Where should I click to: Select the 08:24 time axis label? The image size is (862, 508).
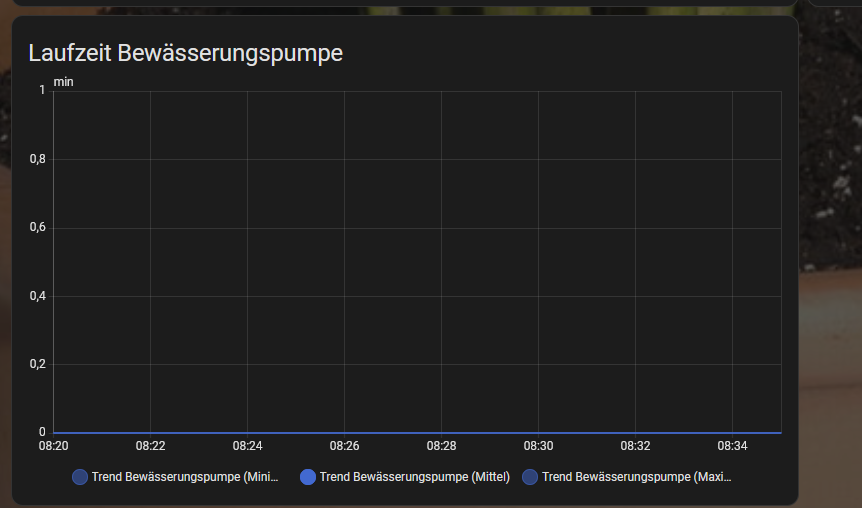click(247, 445)
